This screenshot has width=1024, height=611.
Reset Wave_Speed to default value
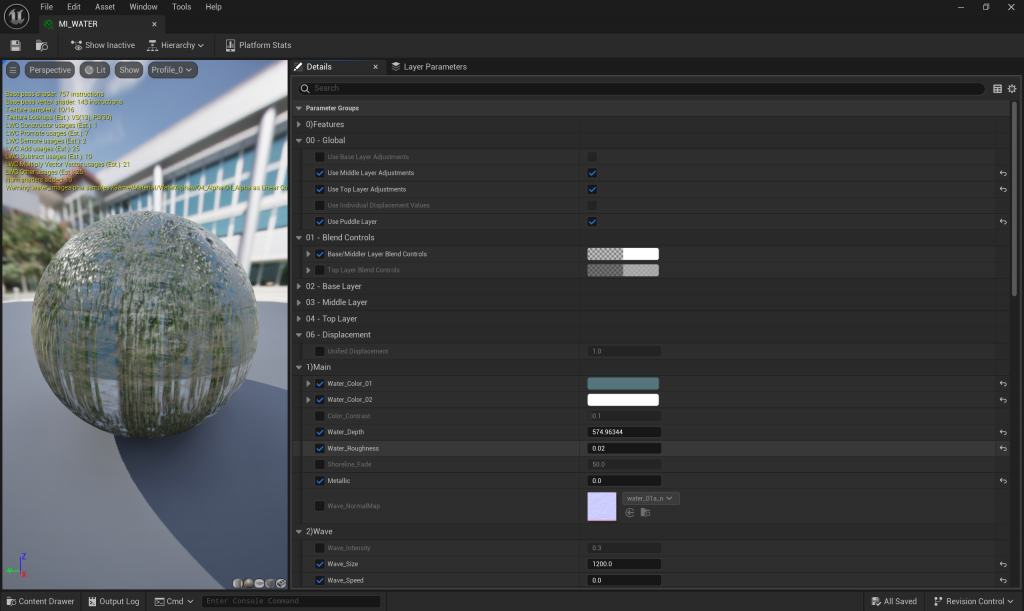click(1003, 580)
